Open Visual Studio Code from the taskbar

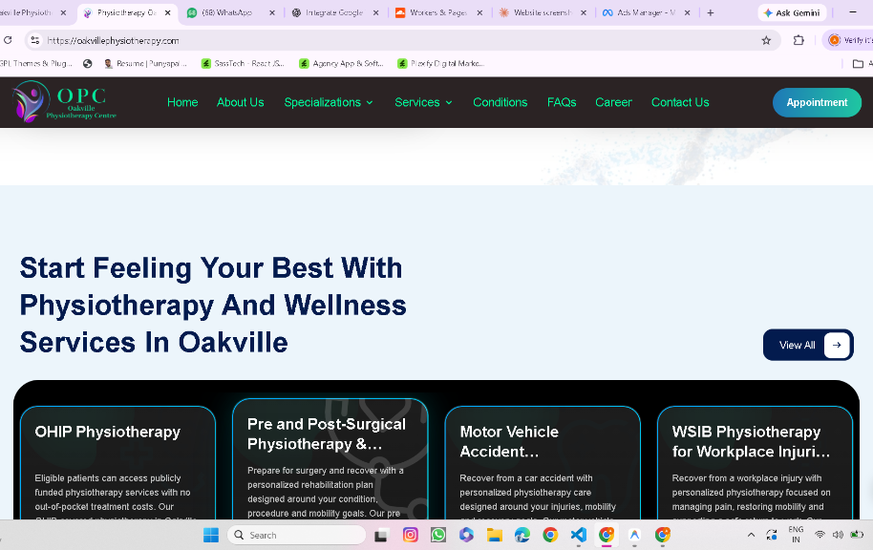(578, 535)
